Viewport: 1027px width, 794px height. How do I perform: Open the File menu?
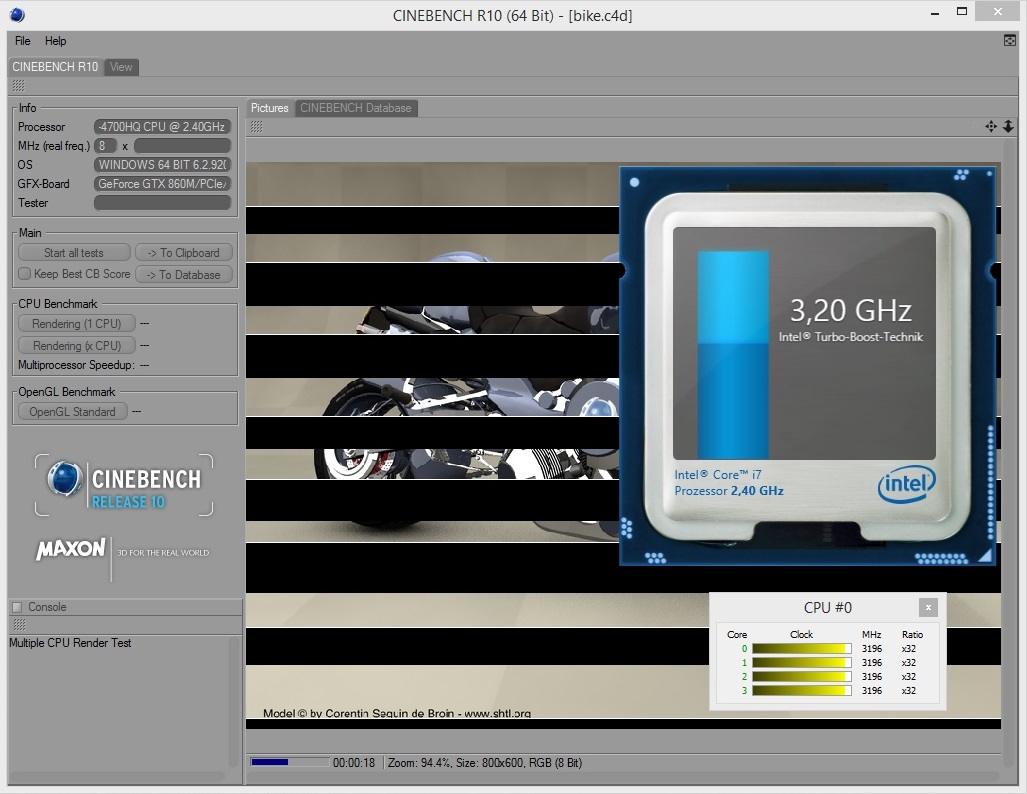point(22,41)
